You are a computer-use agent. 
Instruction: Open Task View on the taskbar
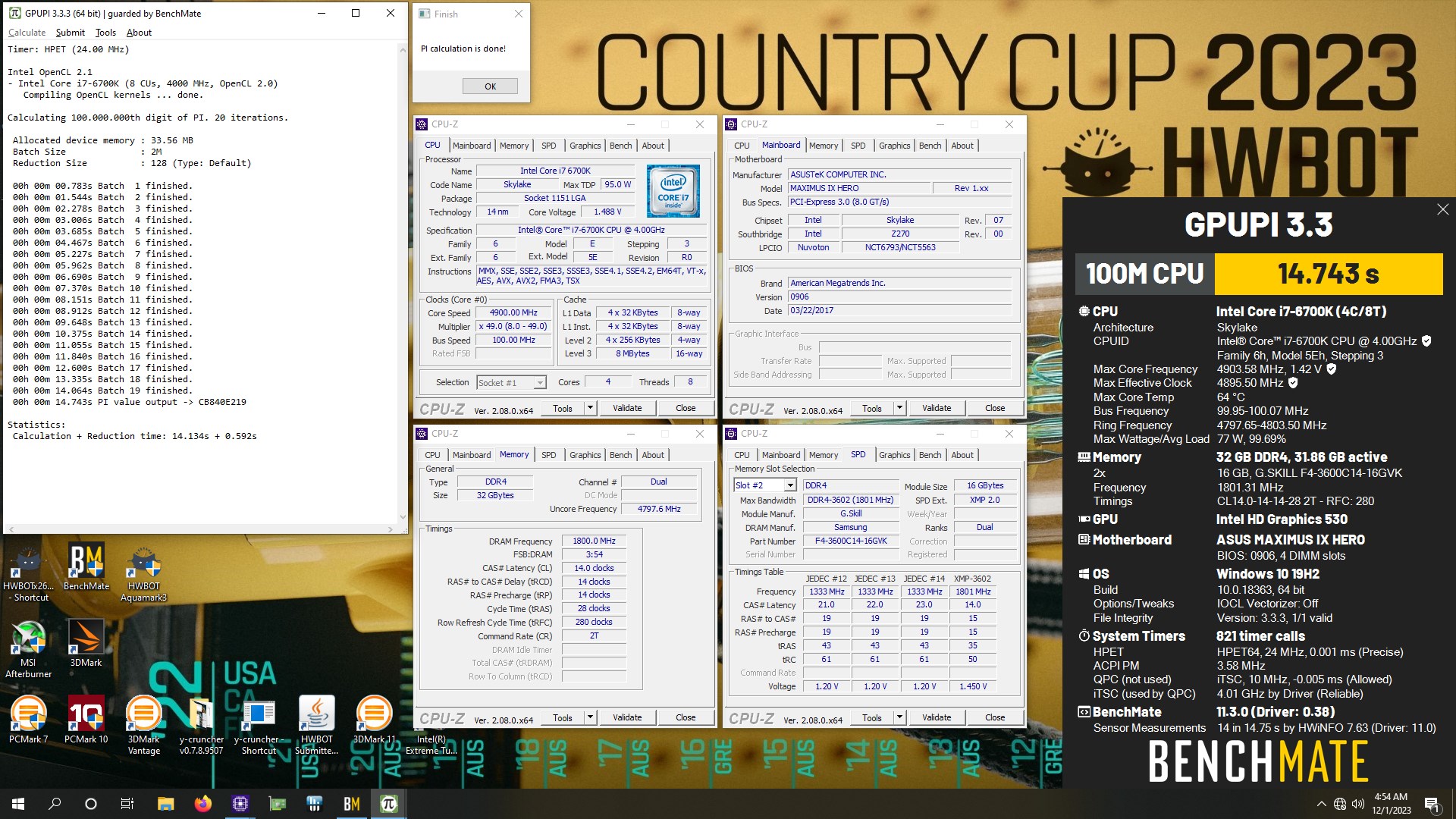127,804
